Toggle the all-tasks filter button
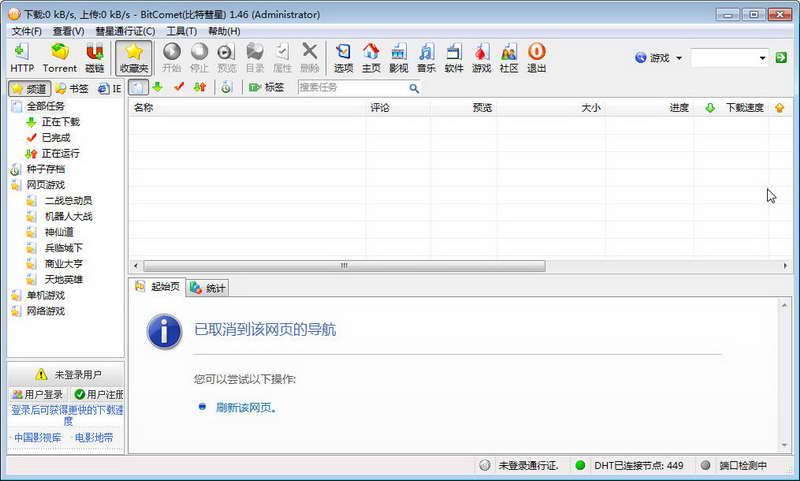Screen dimensions: 800x481 (x=138, y=87)
